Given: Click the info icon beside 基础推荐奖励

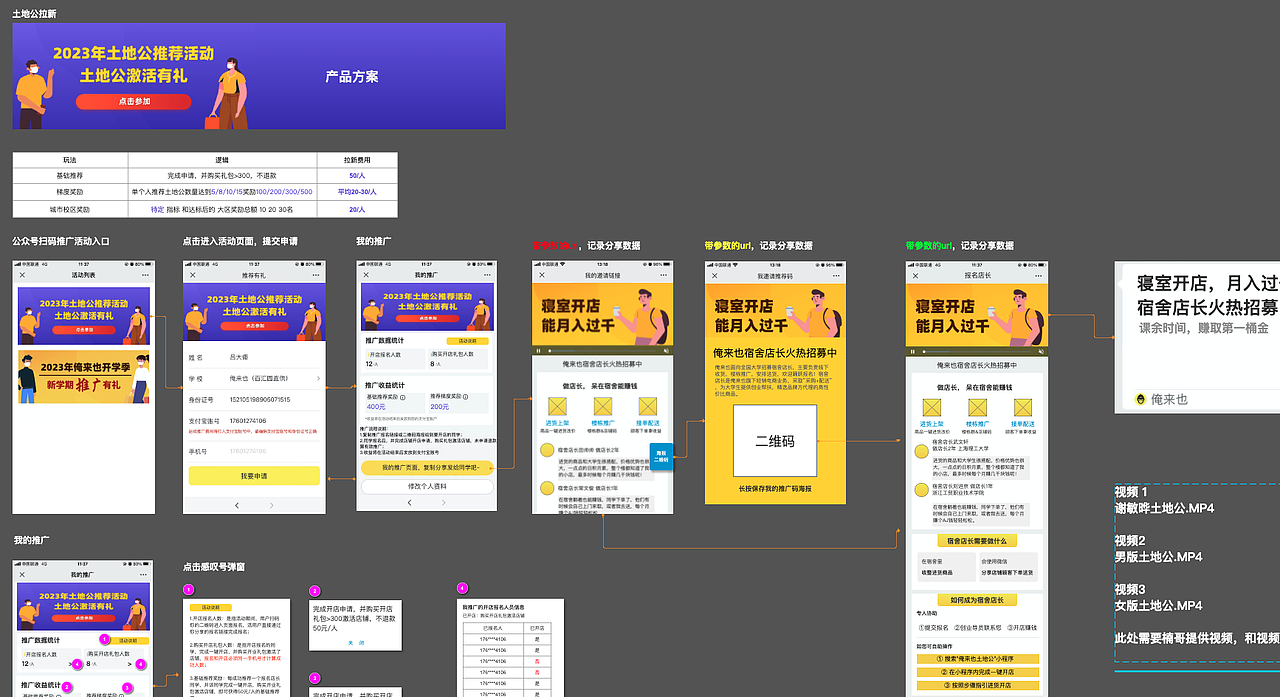Looking at the screenshot, I should pos(404,396).
